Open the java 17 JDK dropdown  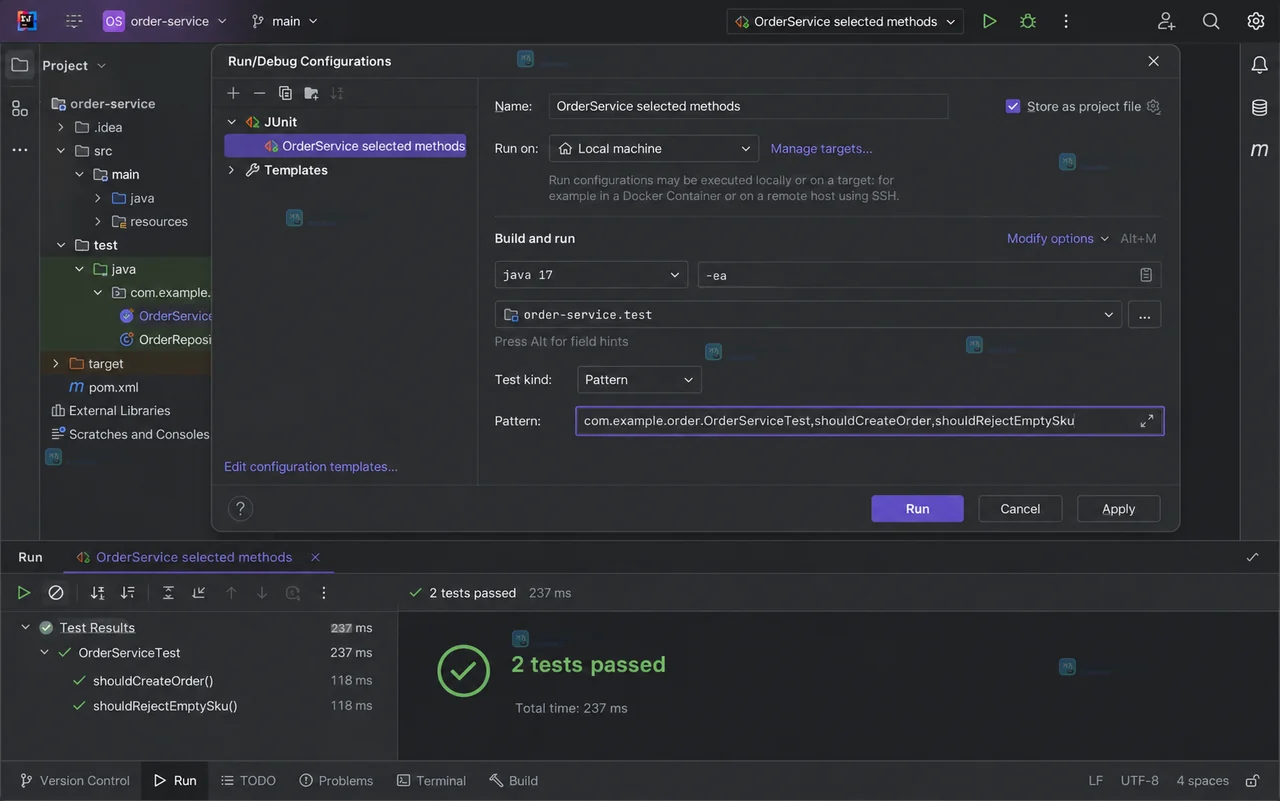pos(591,275)
